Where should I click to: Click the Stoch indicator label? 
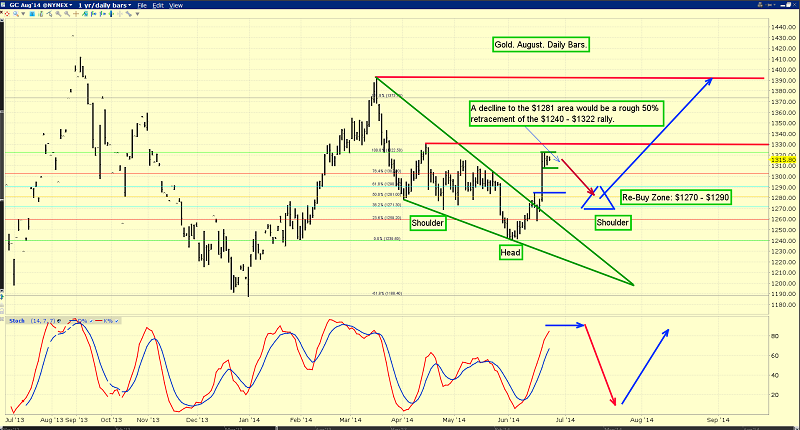(x=17, y=321)
